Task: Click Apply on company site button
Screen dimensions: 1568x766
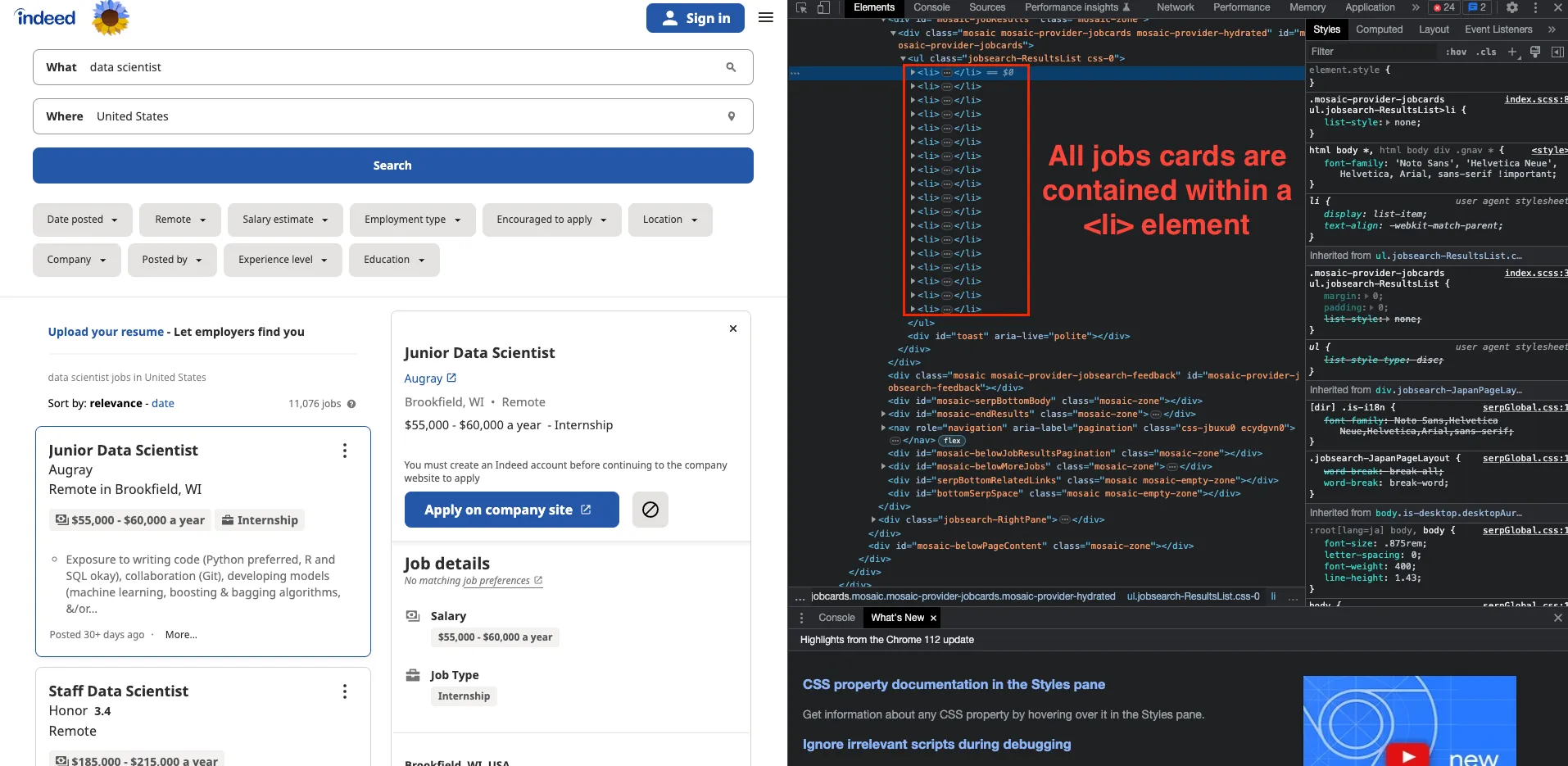Action: [x=512, y=510]
